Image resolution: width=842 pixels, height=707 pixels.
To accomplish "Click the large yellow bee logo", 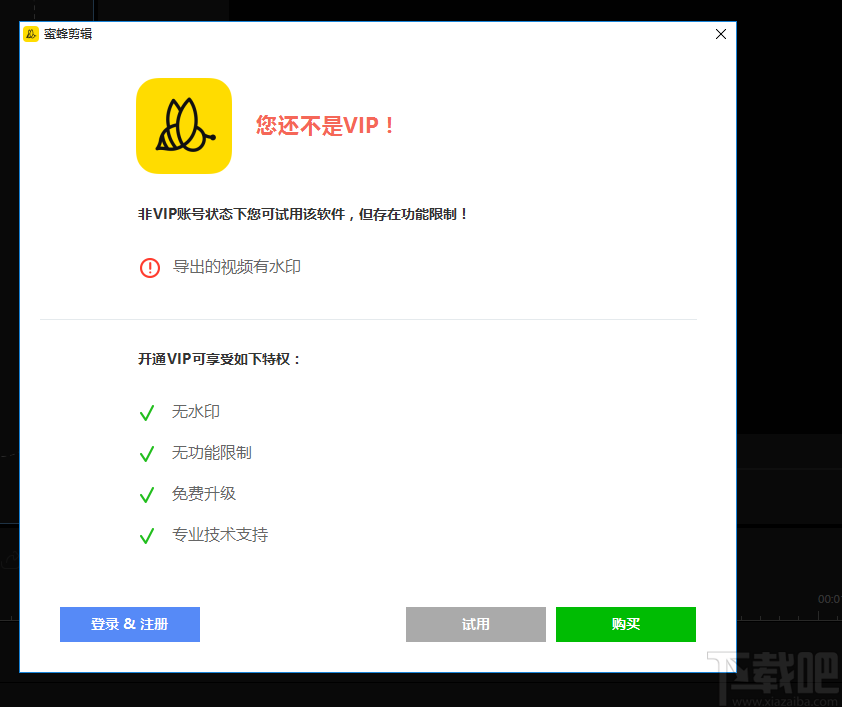I will tap(184, 126).
